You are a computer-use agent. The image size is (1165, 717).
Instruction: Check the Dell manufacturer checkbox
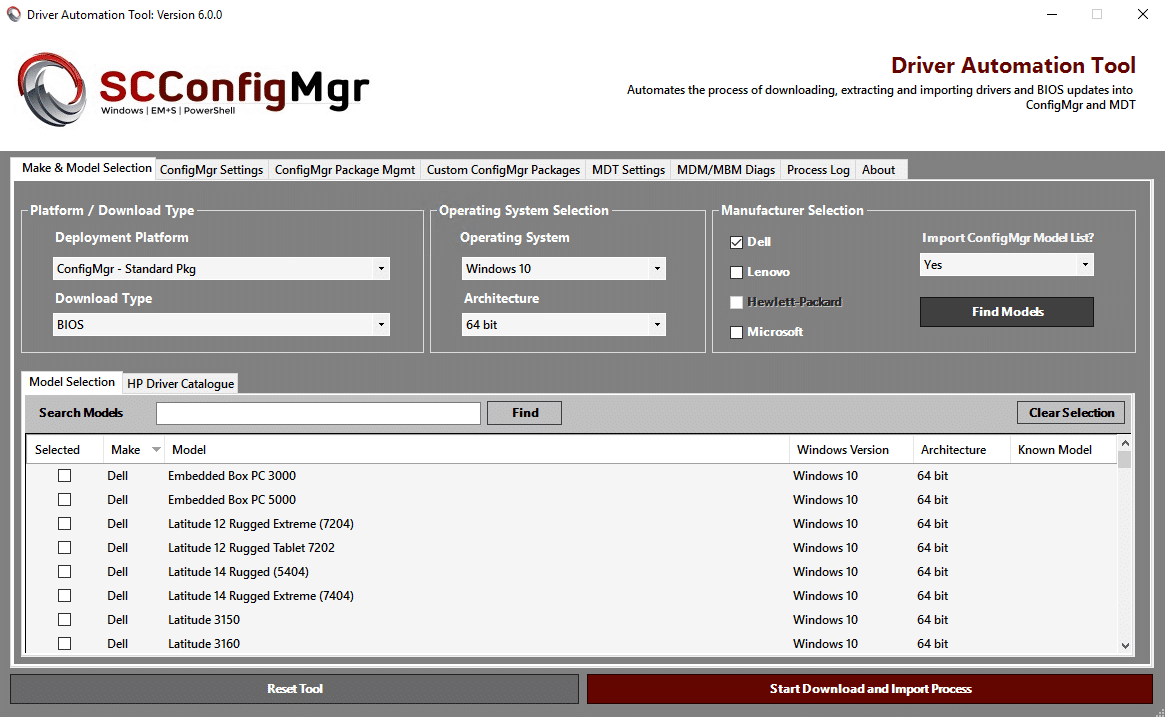click(x=736, y=242)
